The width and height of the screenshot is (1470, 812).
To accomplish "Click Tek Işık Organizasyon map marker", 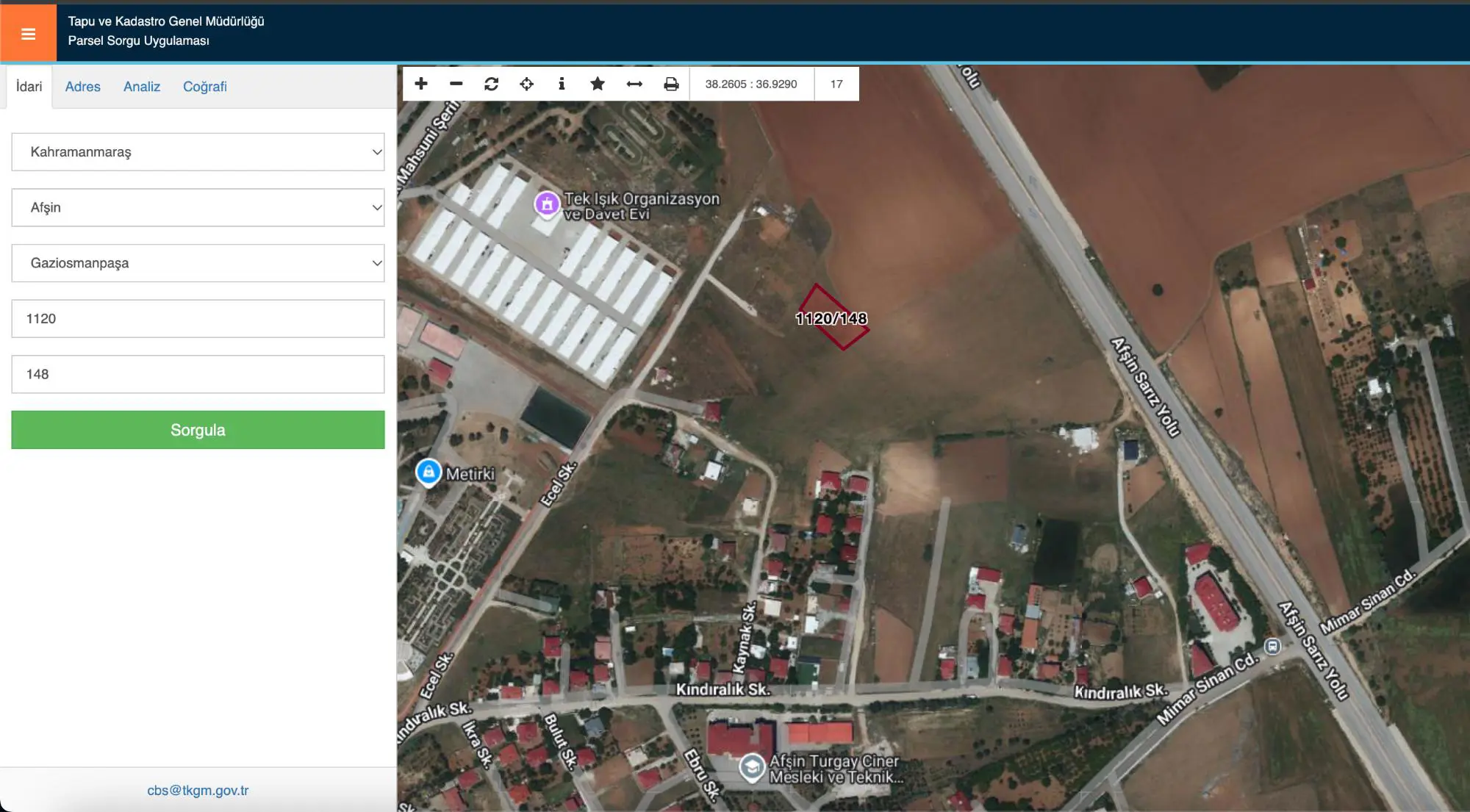I will pyautogui.click(x=547, y=204).
